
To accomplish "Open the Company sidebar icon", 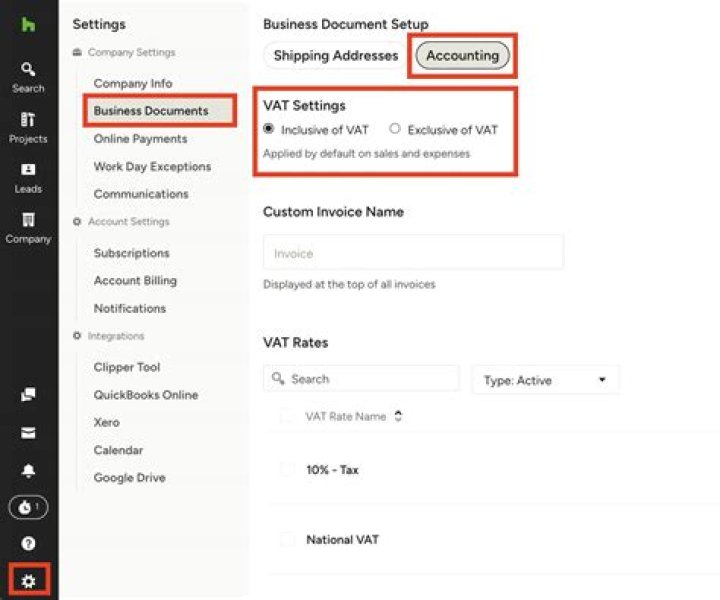I will [28, 228].
